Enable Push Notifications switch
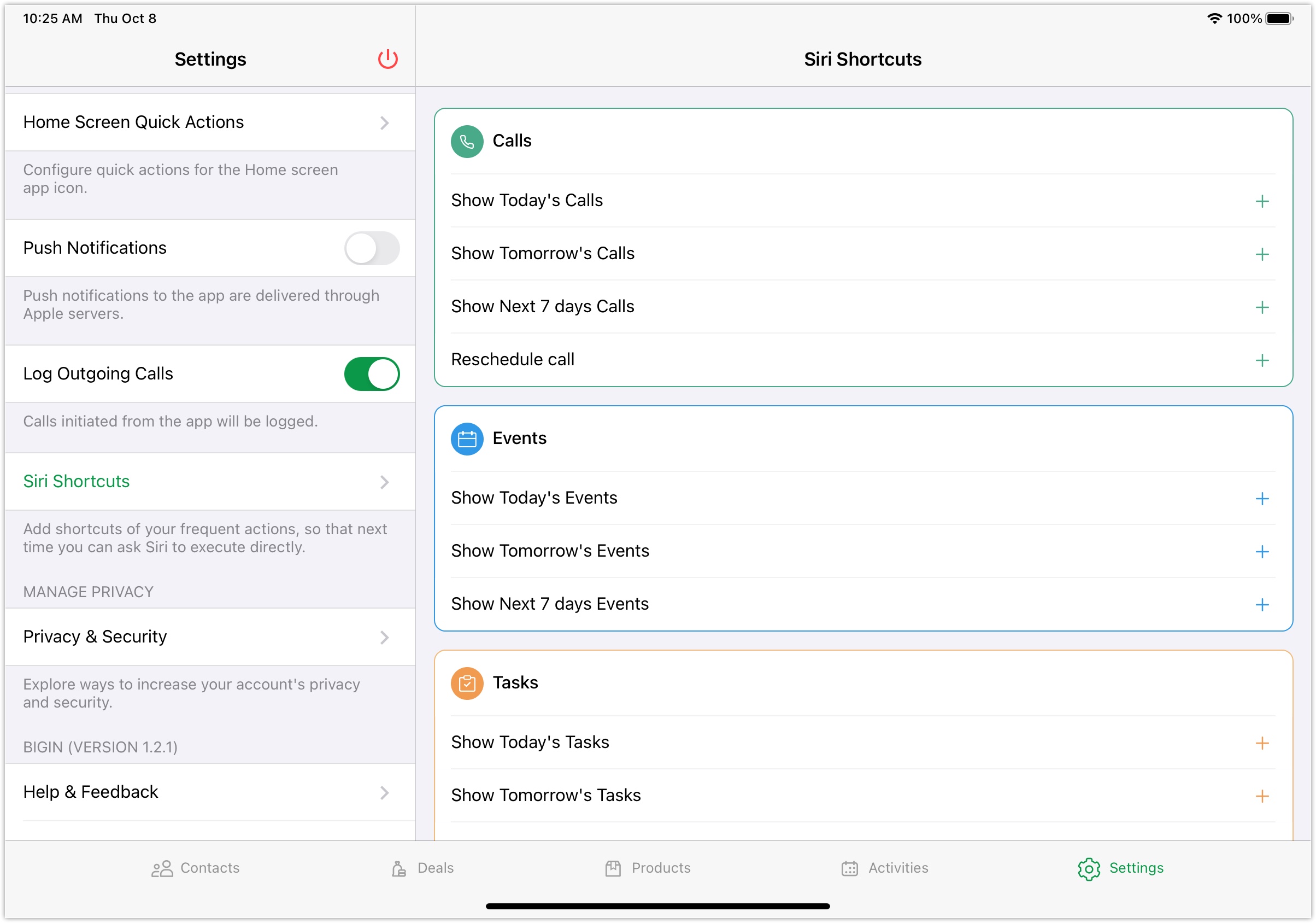1316x923 pixels. coord(372,248)
